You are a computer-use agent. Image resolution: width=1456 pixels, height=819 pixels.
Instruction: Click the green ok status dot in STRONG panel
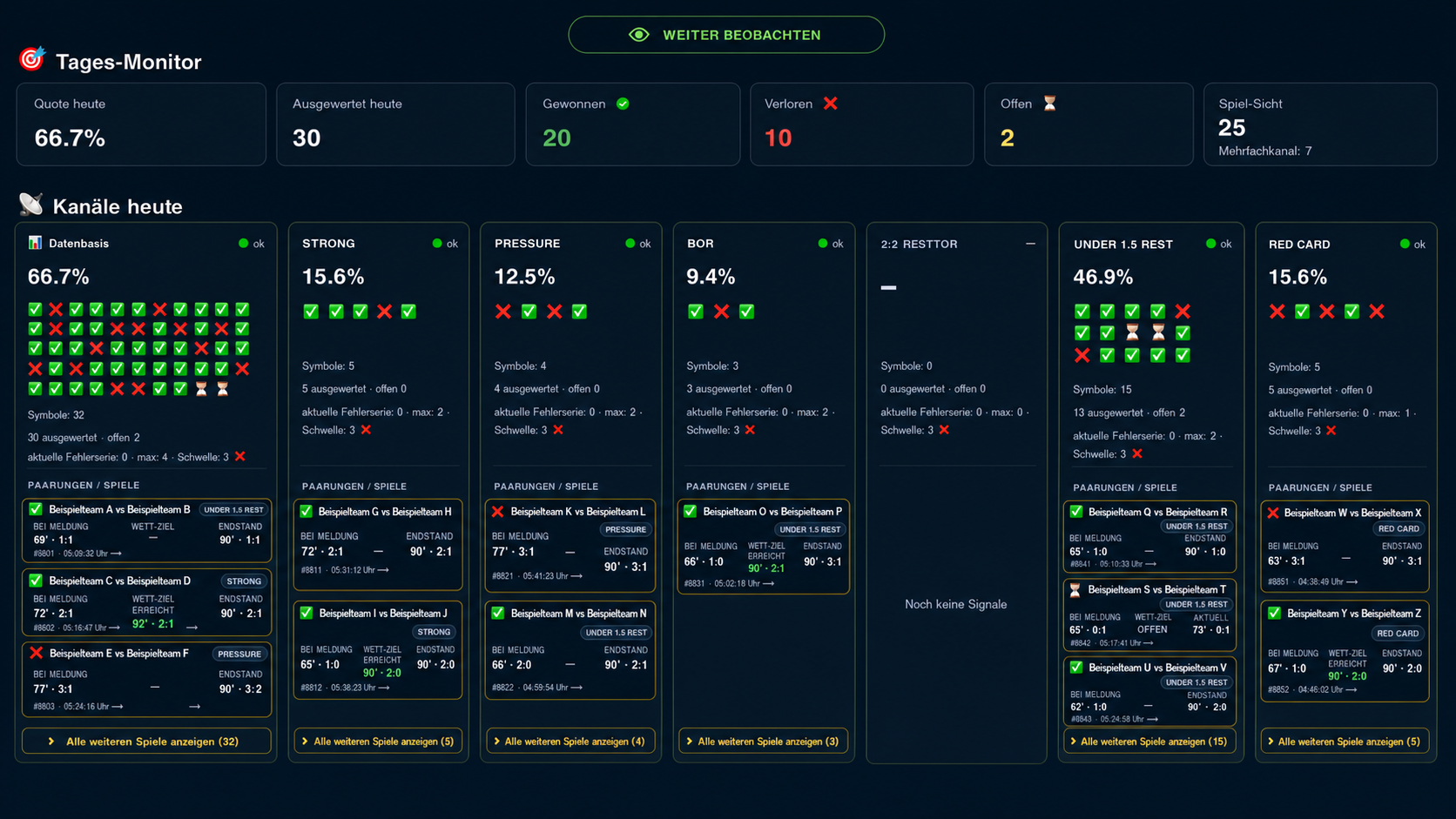[x=437, y=244]
